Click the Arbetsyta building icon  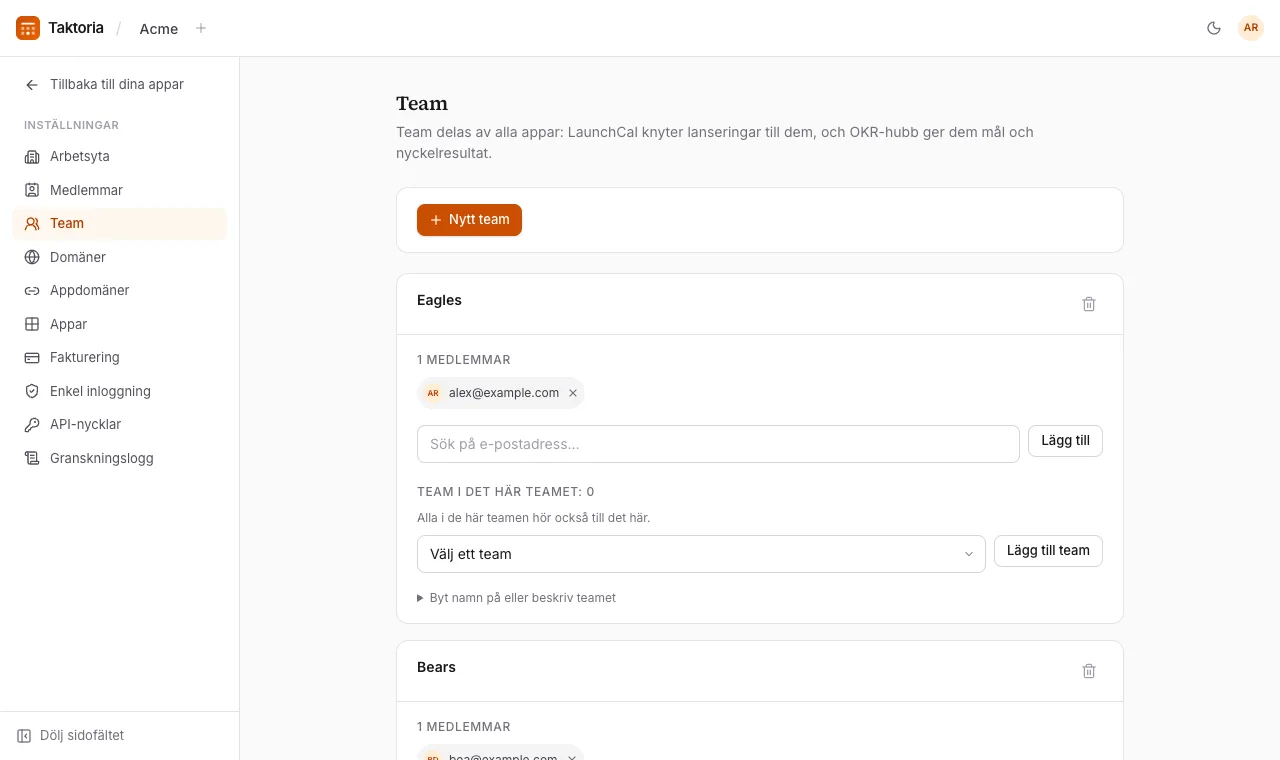pos(32,156)
